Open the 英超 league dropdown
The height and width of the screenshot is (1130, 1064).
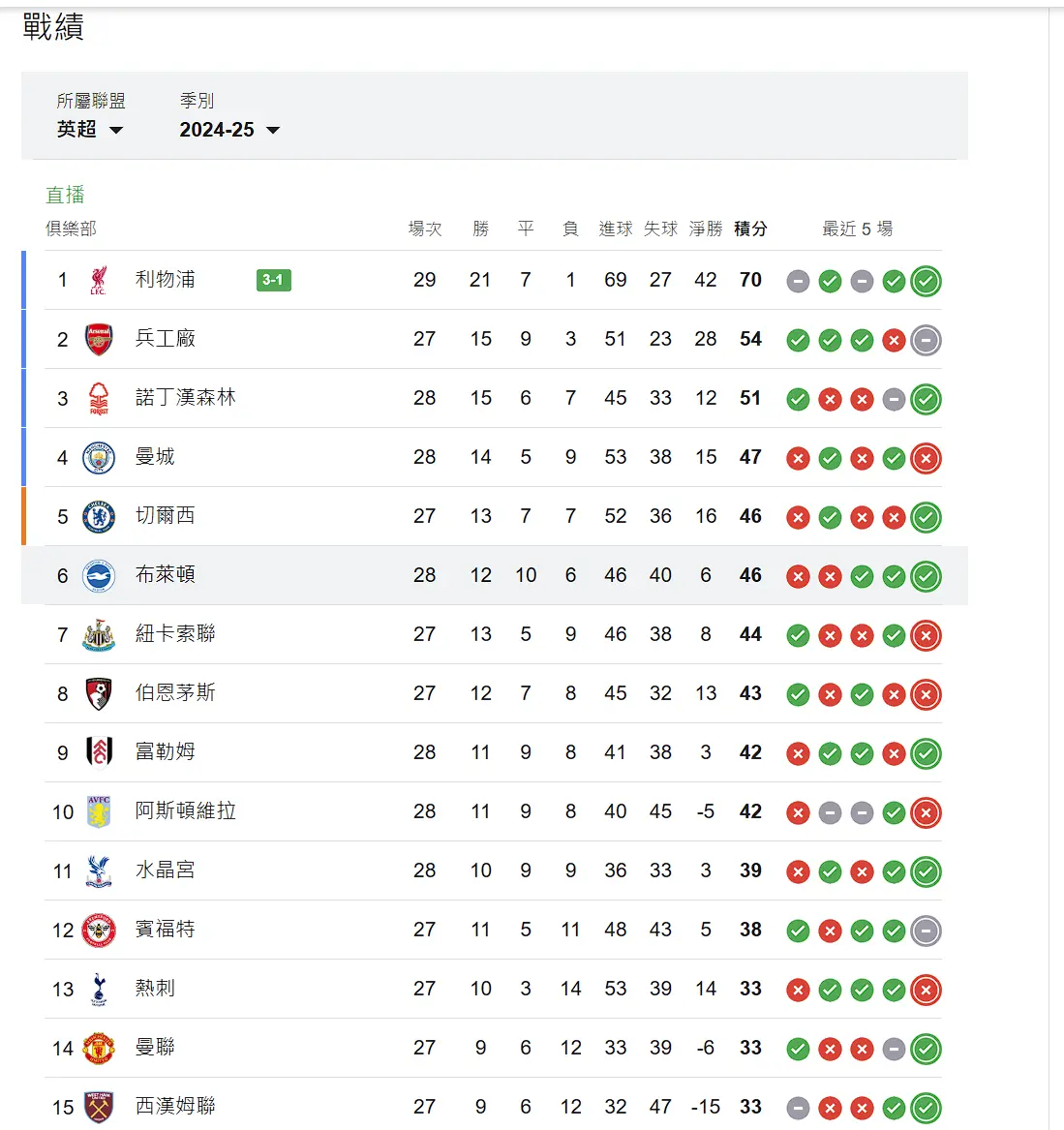[x=90, y=130]
